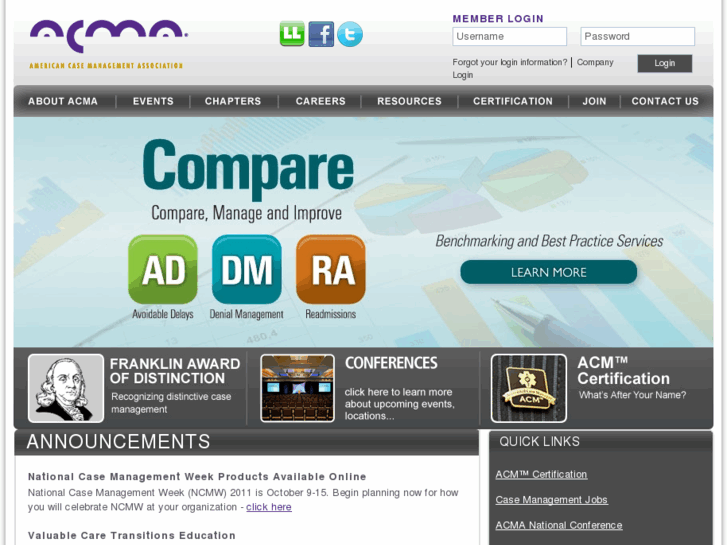Open the CONTACT US menu item

click(x=665, y=101)
